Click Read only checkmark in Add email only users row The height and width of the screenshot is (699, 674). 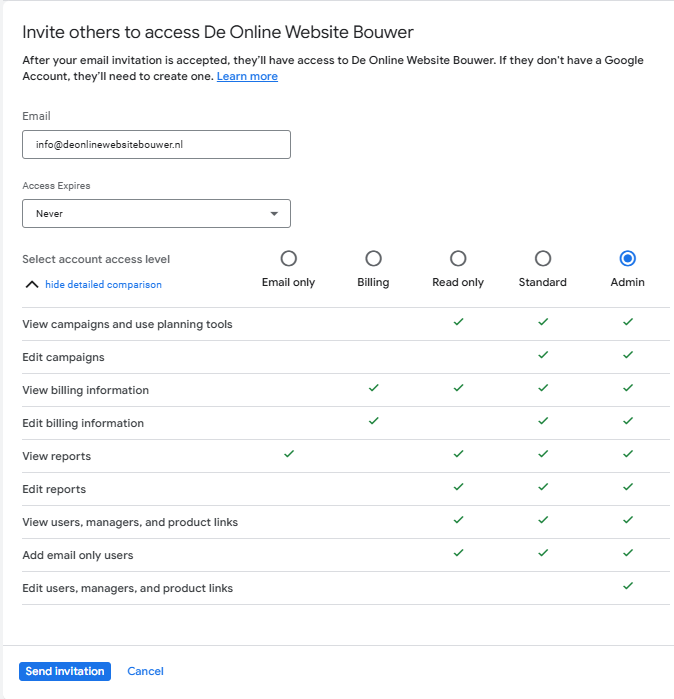458,553
